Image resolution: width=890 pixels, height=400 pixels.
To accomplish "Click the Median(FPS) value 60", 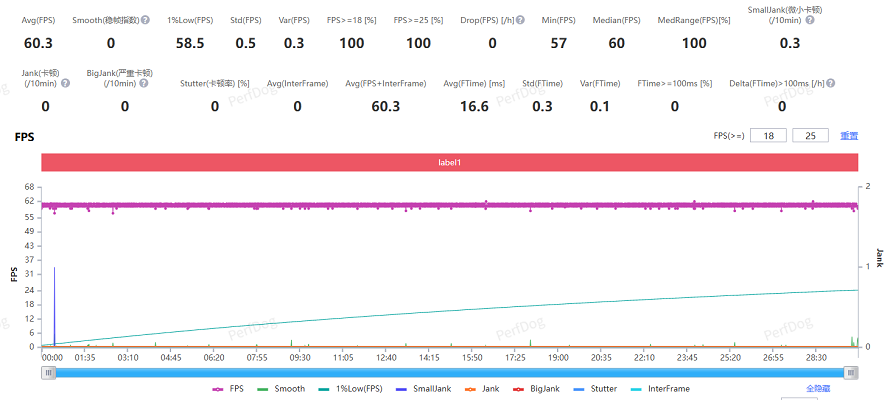I will tap(616, 44).
